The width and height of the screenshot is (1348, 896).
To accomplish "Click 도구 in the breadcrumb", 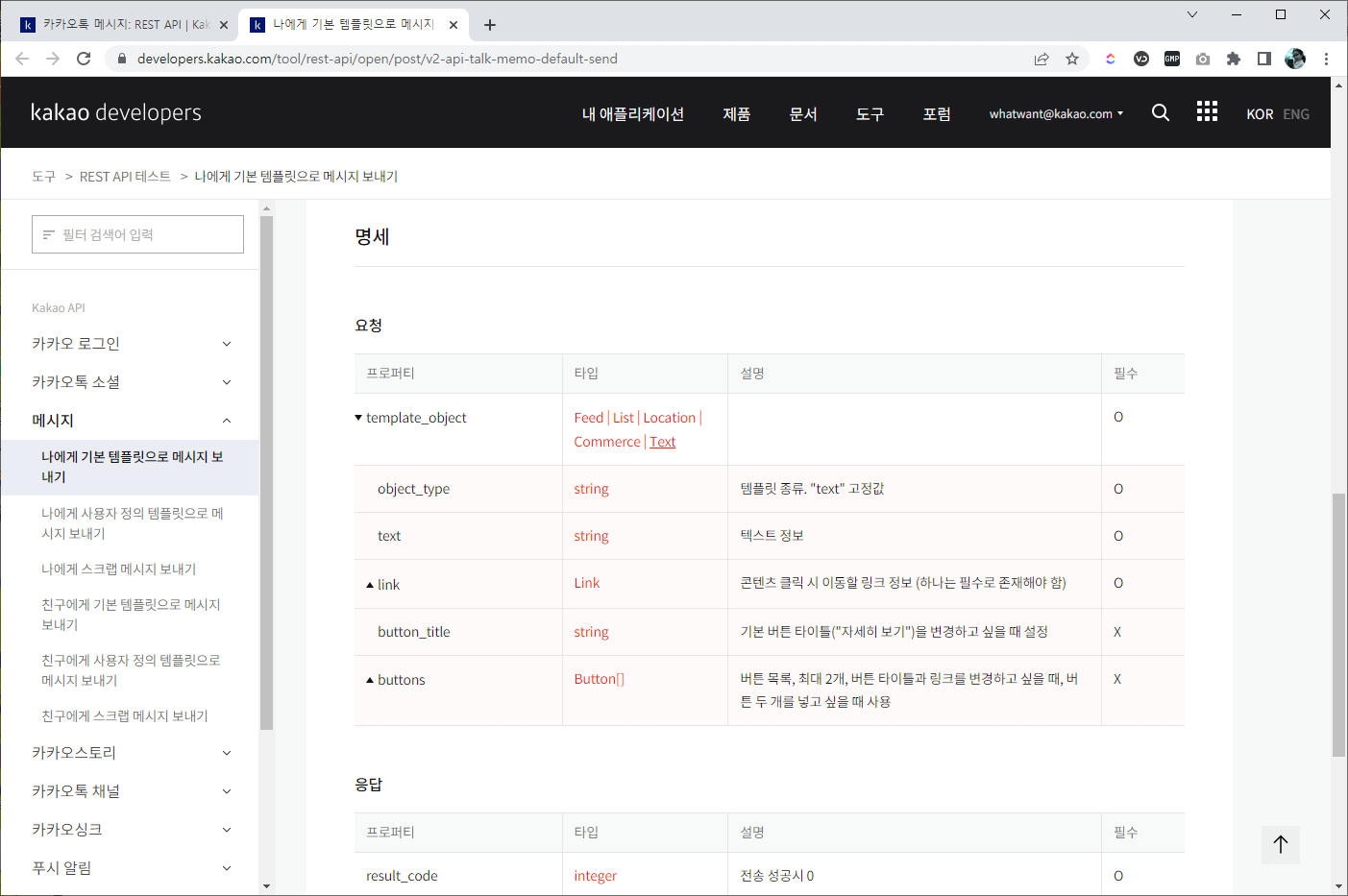I will click(43, 177).
